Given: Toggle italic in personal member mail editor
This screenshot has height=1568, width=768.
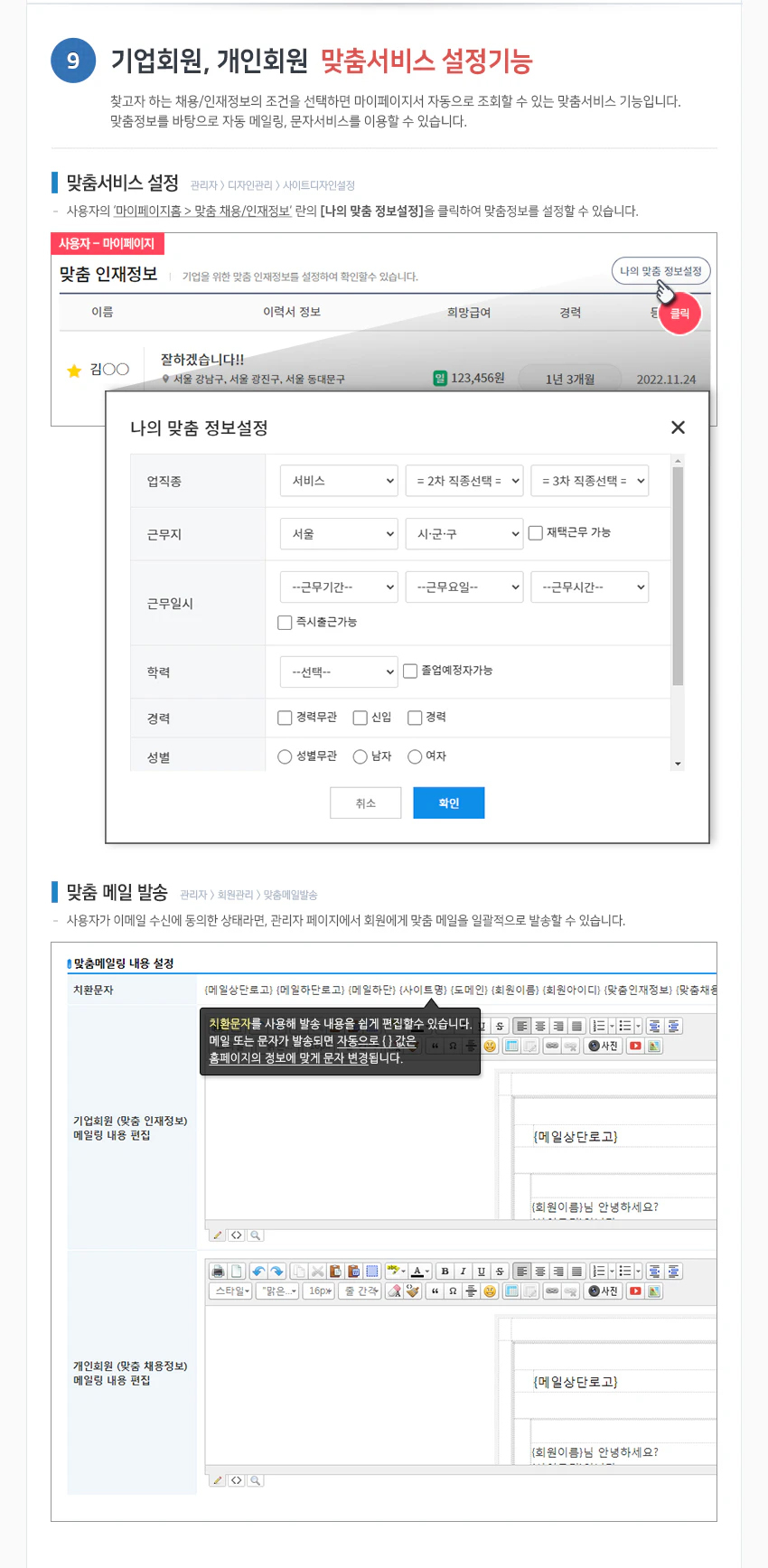Looking at the screenshot, I should point(464,1271).
